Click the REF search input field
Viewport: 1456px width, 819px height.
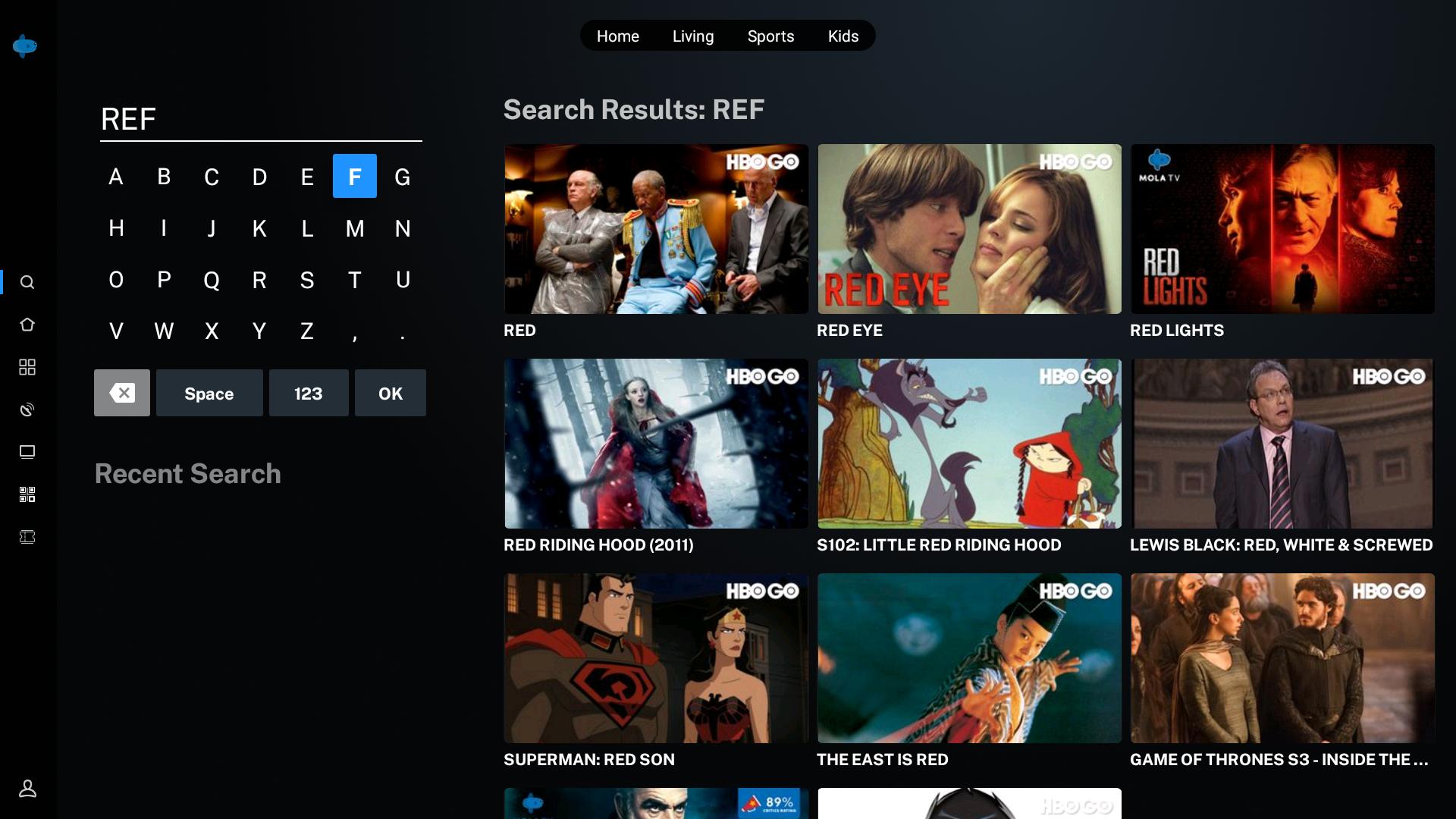coord(261,119)
